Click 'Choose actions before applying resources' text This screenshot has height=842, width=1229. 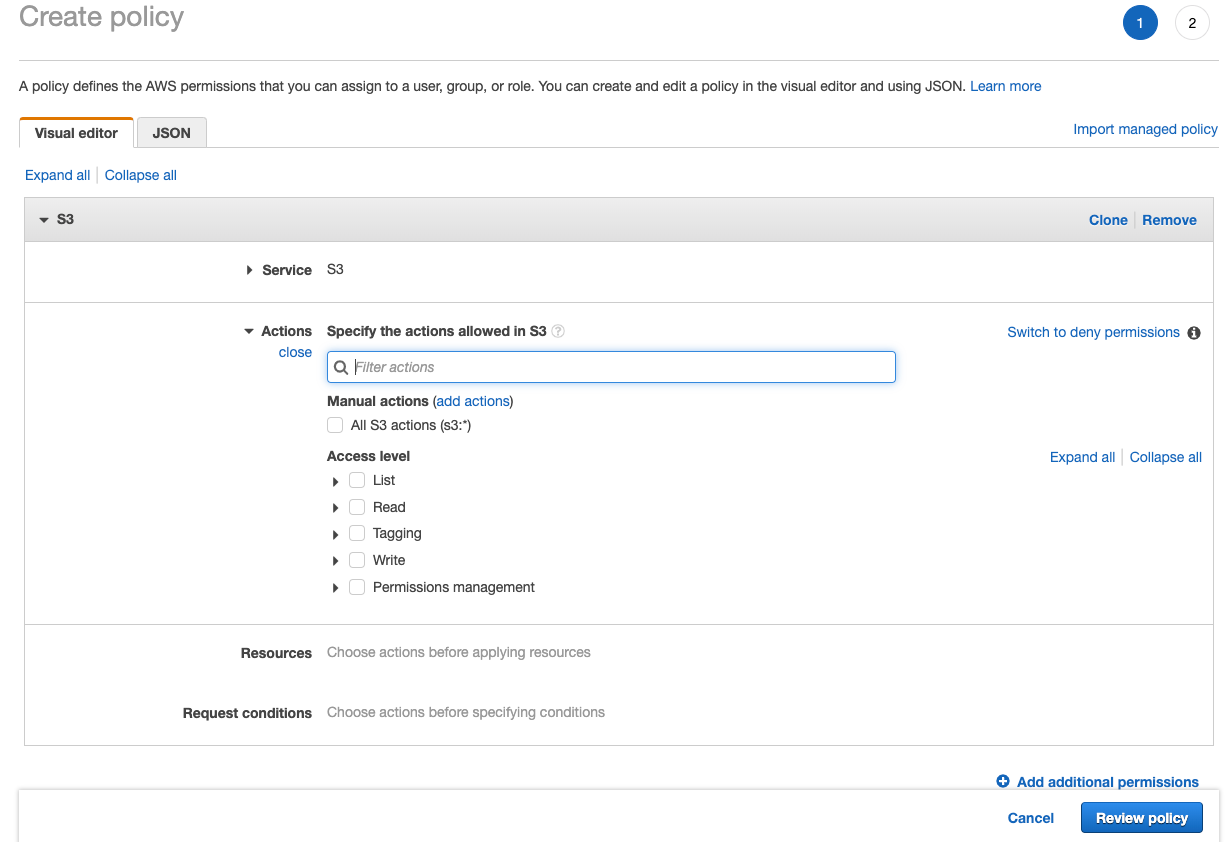[459, 652]
